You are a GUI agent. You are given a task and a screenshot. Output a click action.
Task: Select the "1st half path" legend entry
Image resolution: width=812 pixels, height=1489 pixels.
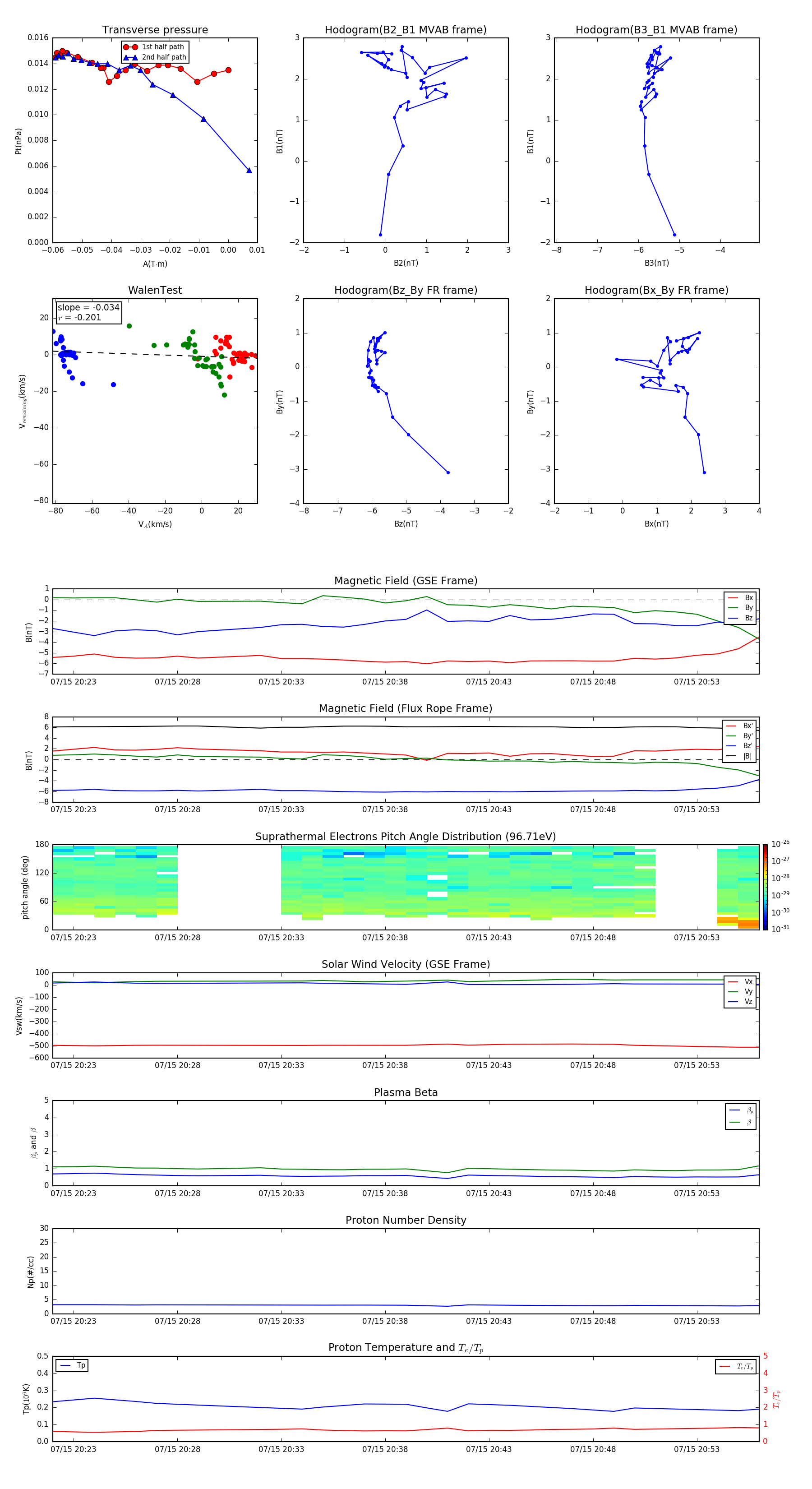point(154,47)
